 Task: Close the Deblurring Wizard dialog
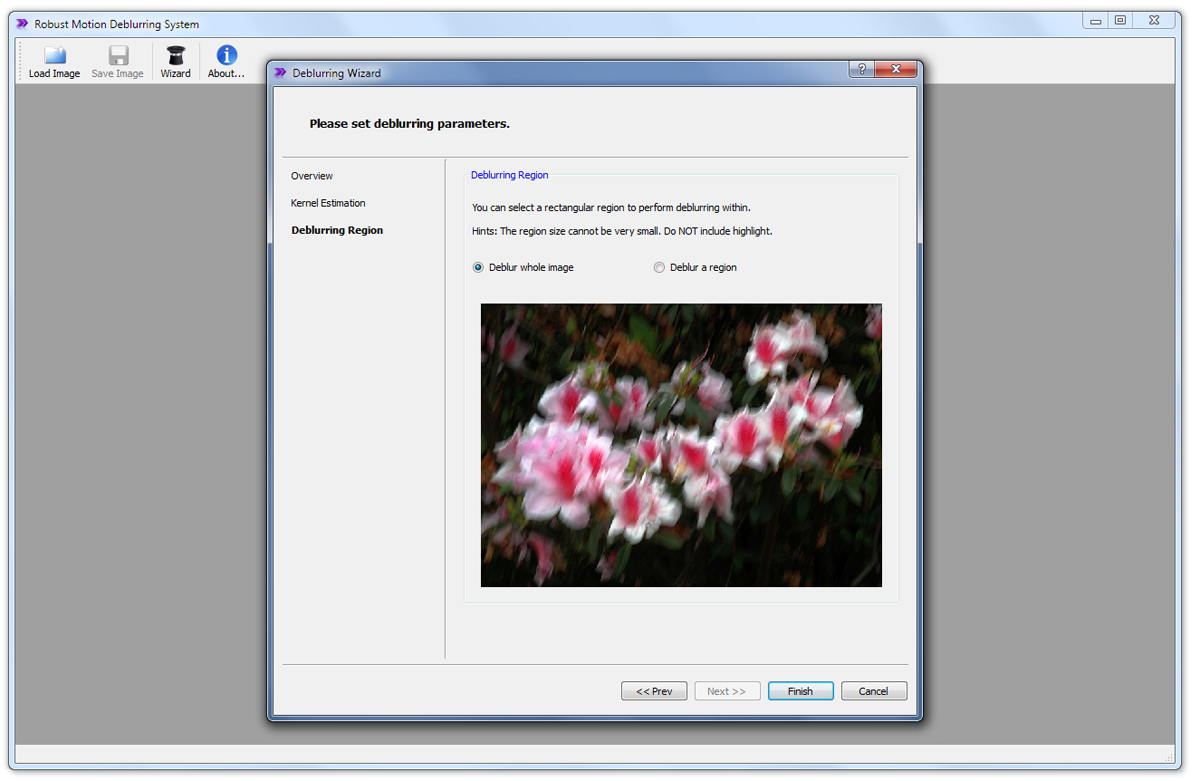895,70
